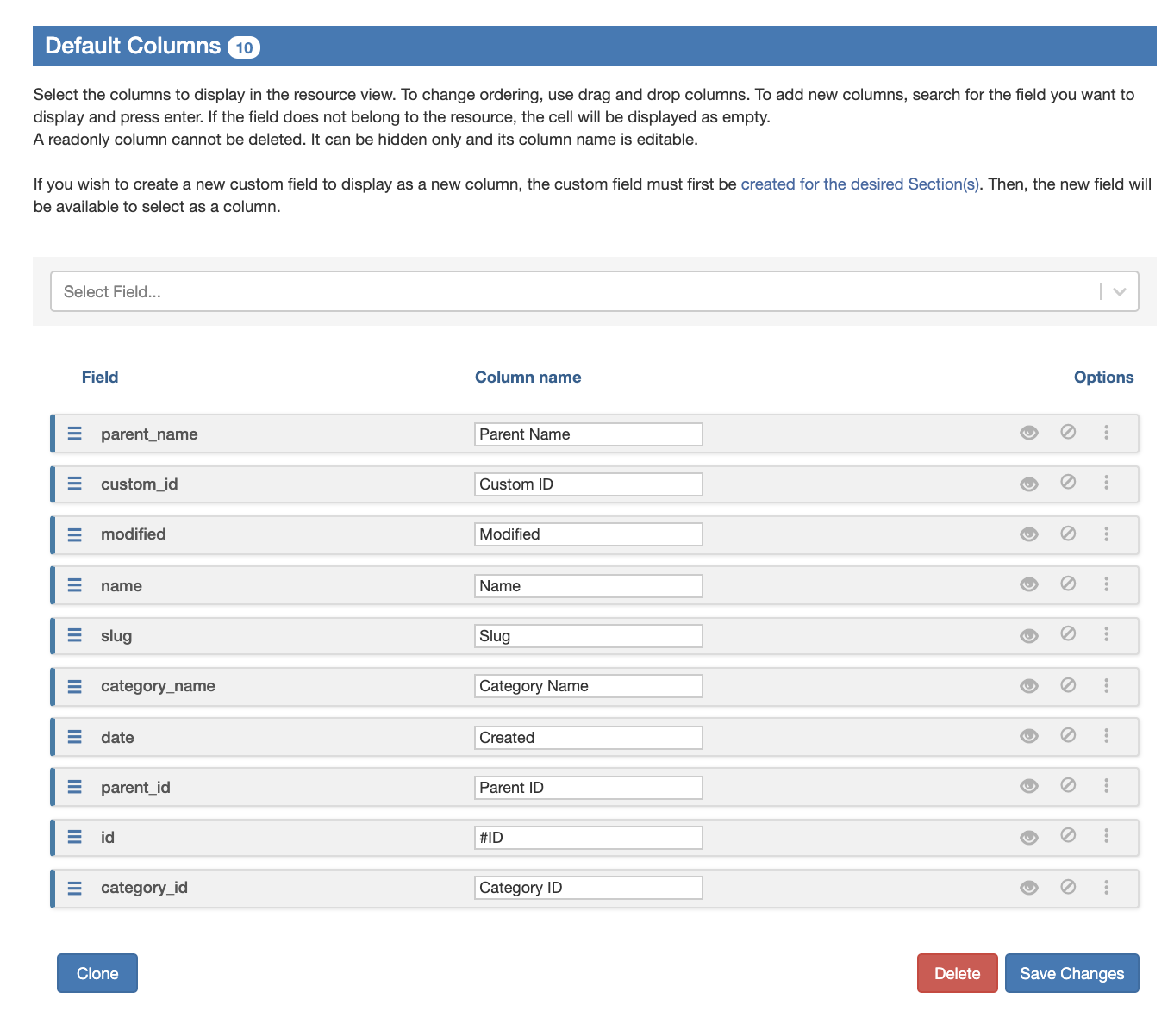Viewport: 1174px width, 1036px height.
Task: Click the circle-slash icon in custom_id row
Action: pos(1068,483)
